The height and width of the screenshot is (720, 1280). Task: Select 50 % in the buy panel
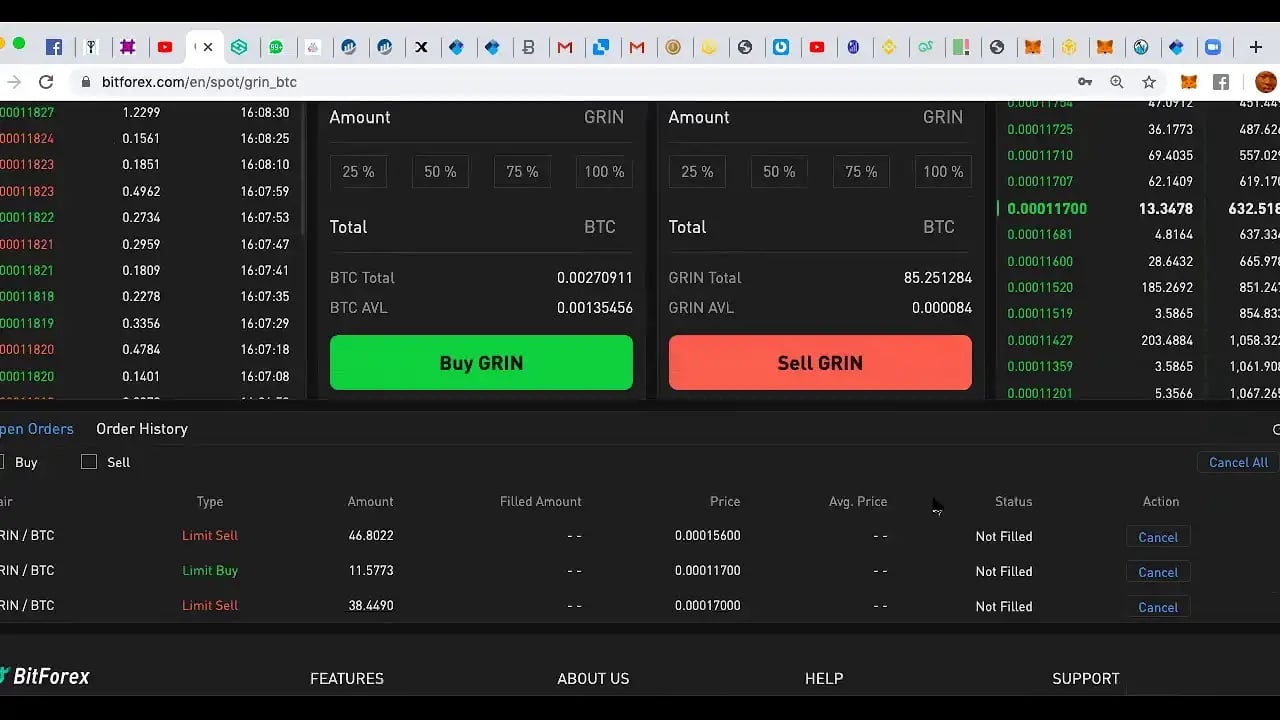tap(440, 172)
